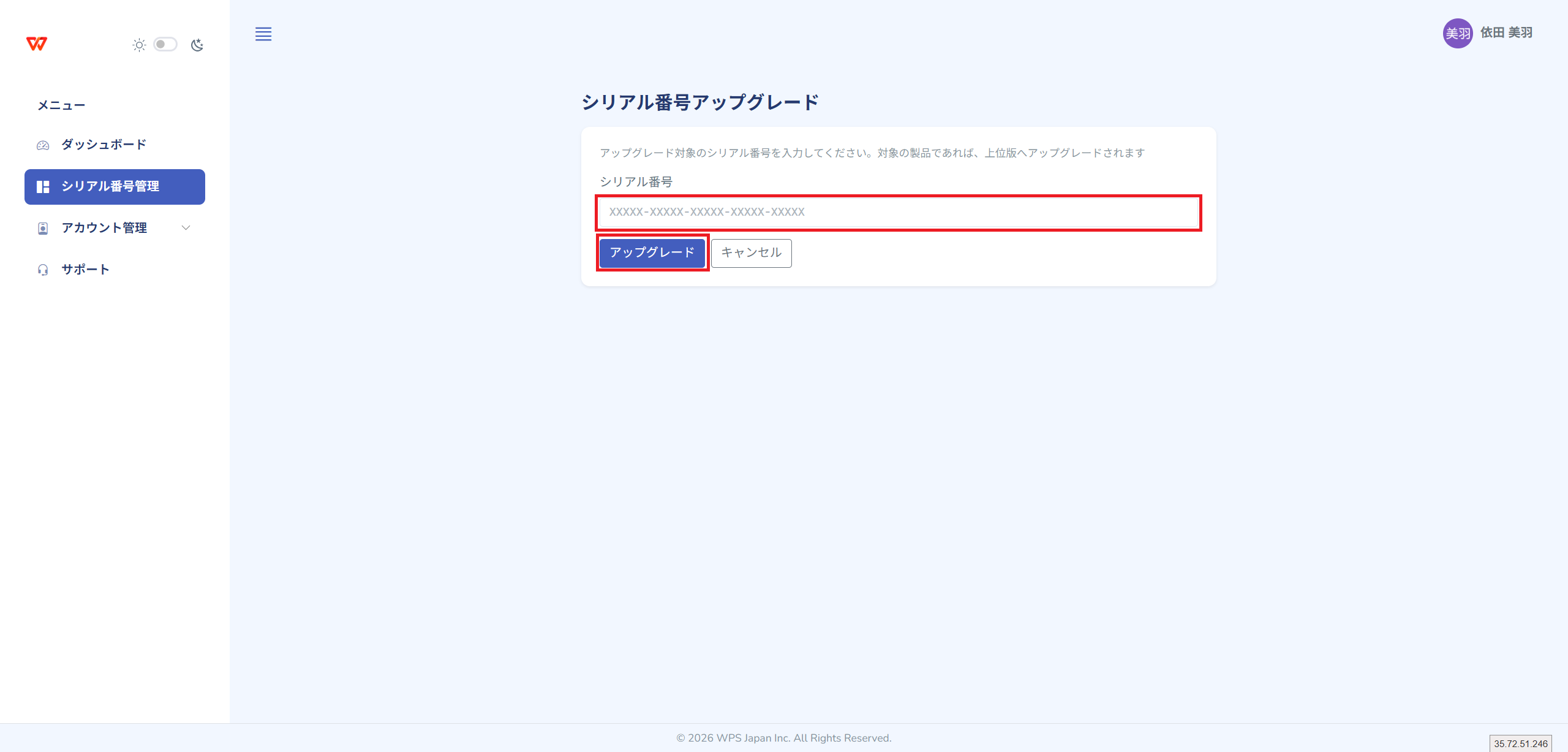
Task: Select シリアル番号管理 menu item
Action: click(x=110, y=186)
